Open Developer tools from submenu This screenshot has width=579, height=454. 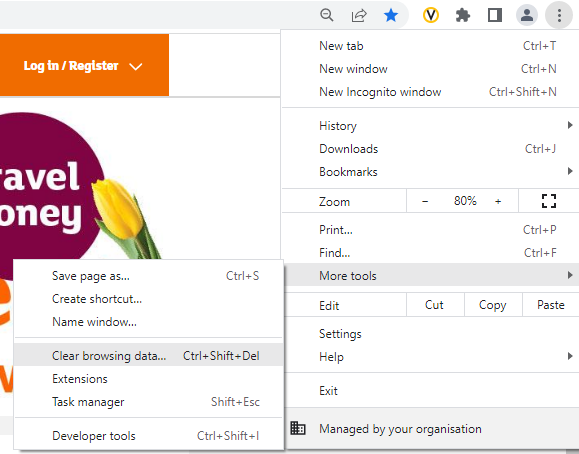coord(149,436)
